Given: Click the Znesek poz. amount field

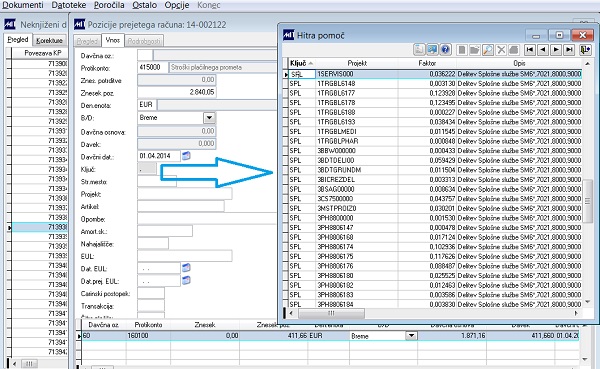Looking at the screenshot, I should click(177, 92).
